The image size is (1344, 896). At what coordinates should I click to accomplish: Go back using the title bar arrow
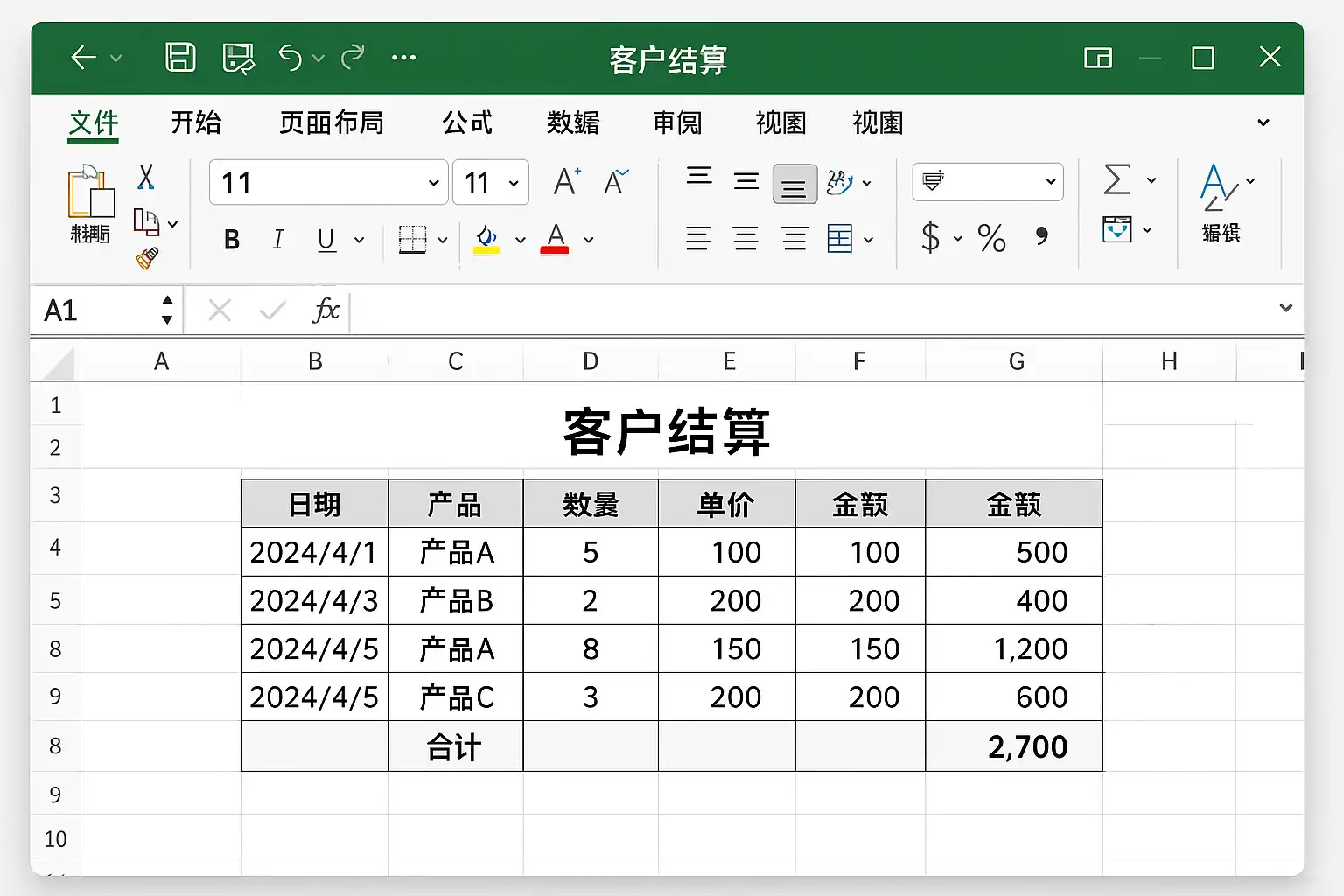coord(83,58)
